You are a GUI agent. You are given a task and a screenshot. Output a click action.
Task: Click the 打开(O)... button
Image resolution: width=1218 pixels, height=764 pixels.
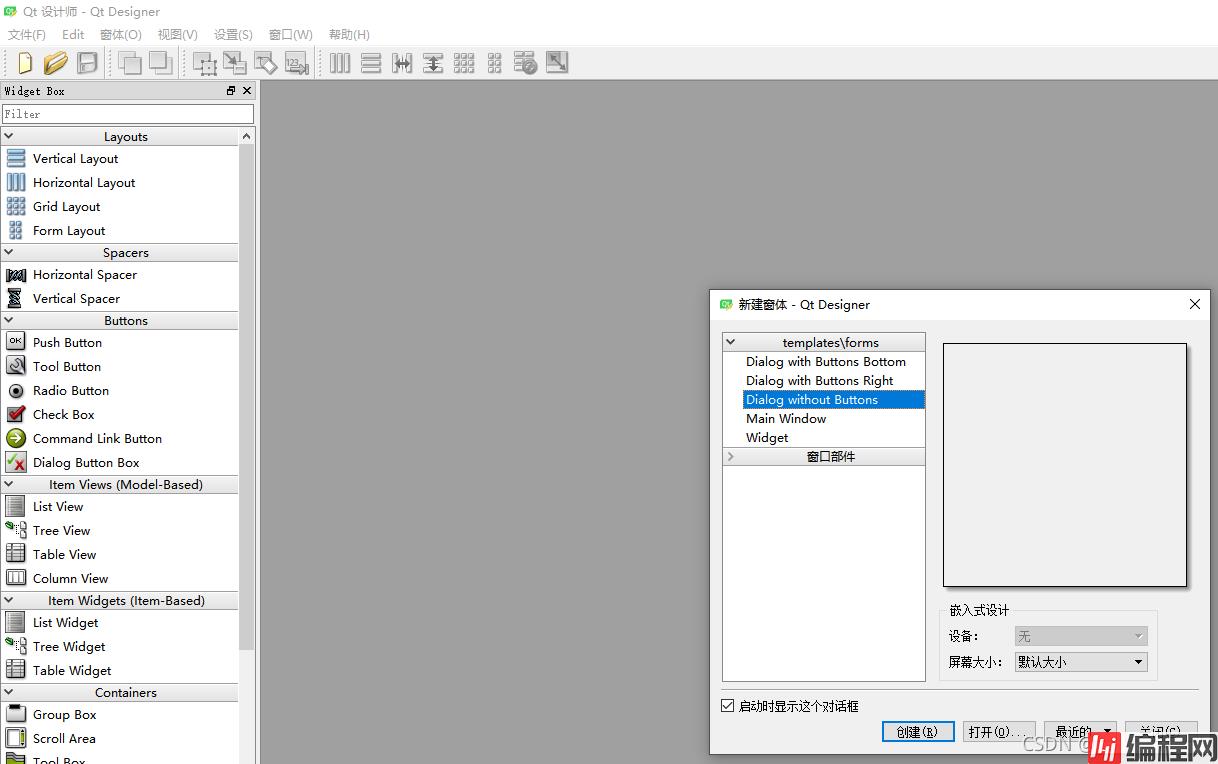998,732
